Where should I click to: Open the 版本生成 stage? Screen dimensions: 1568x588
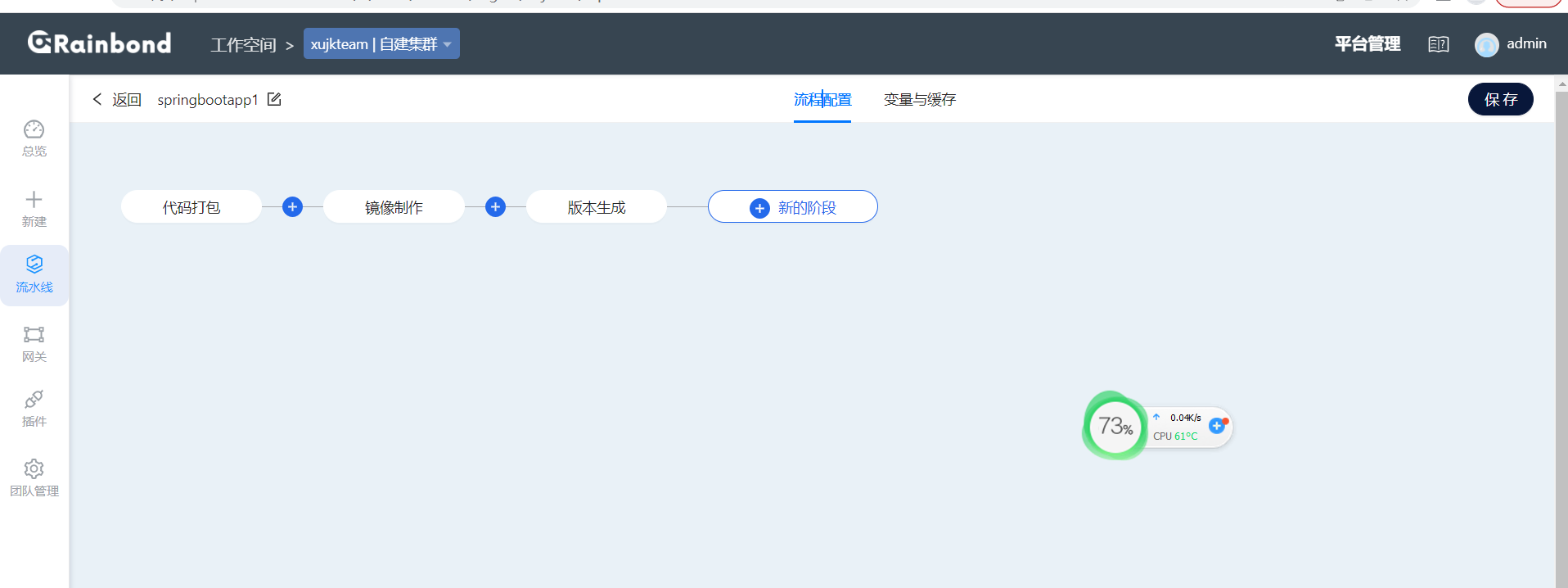coord(597,206)
